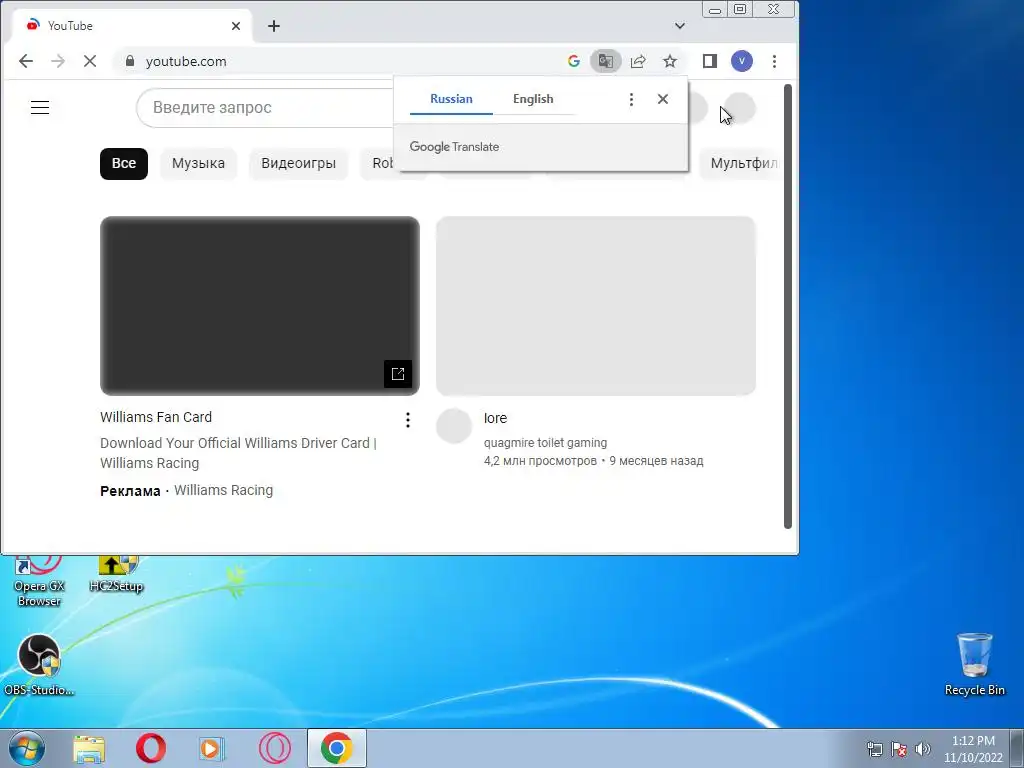Select English in translate popup
The height and width of the screenshot is (768, 1024).
point(533,99)
